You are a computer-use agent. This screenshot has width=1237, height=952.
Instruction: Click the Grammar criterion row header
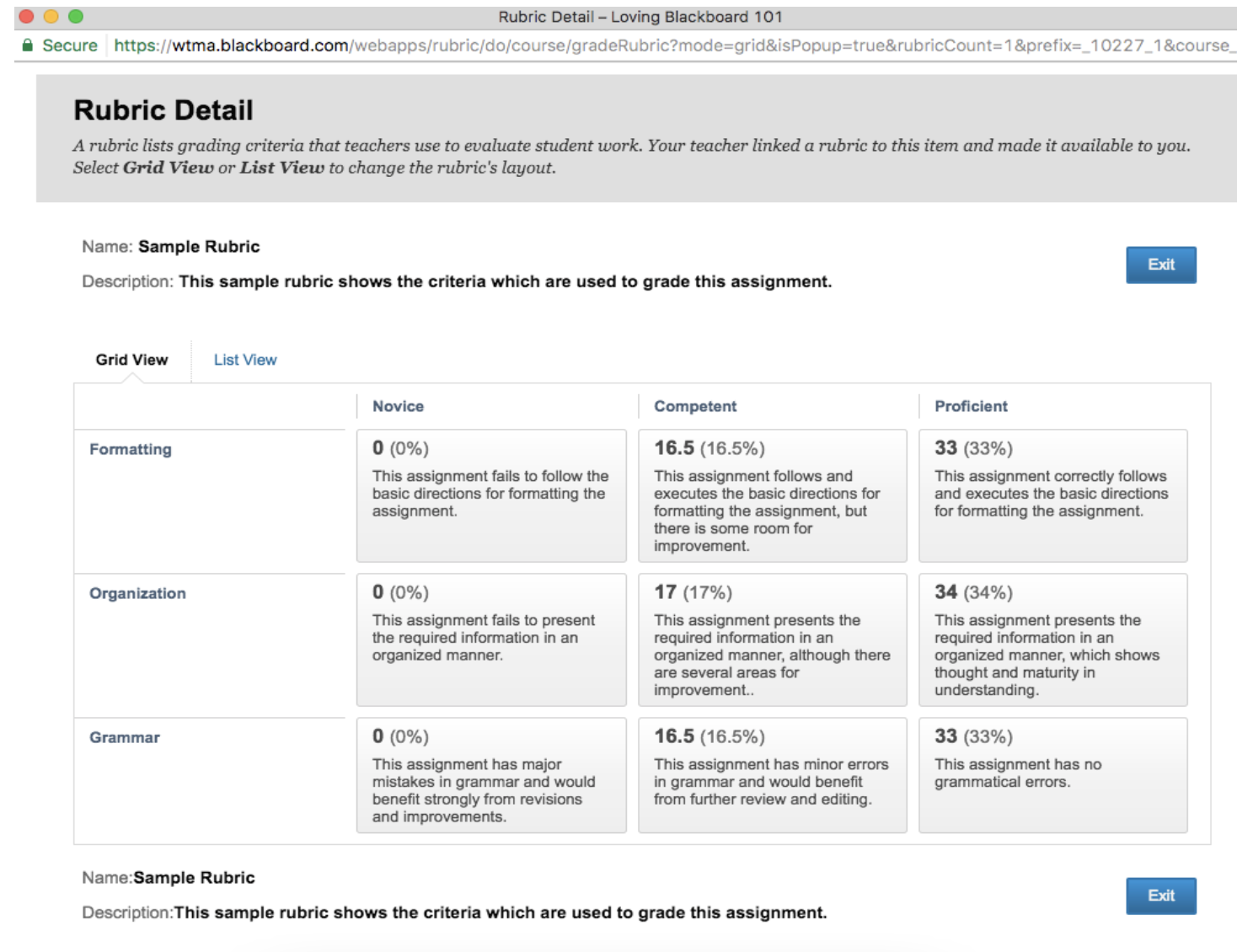pyautogui.click(x=125, y=737)
